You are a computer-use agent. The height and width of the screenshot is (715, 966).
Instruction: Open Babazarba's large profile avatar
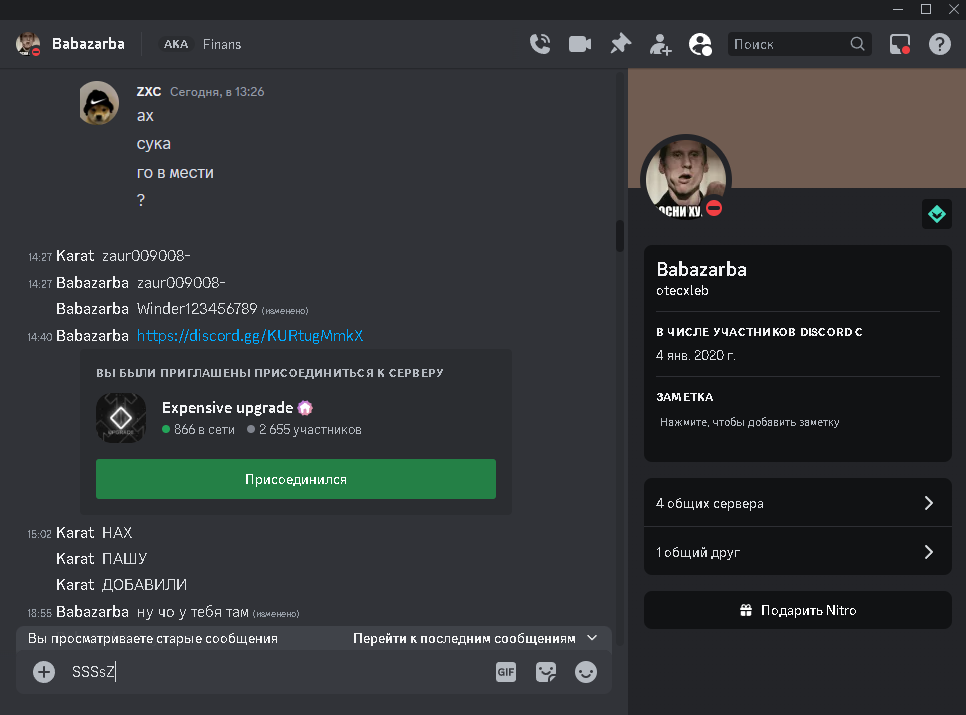(686, 179)
